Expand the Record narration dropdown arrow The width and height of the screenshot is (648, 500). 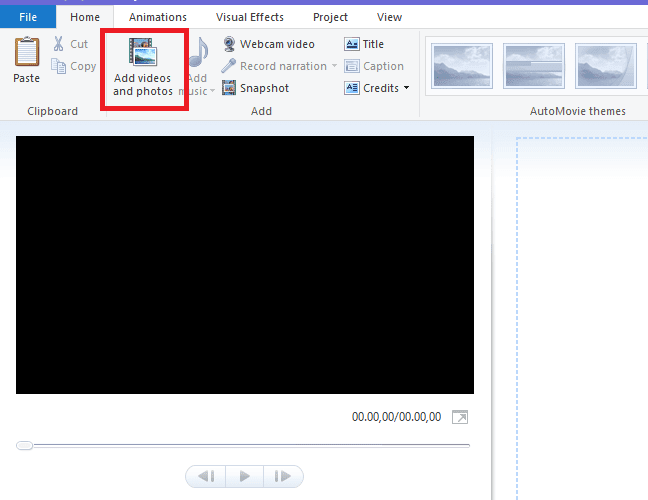[334, 66]
